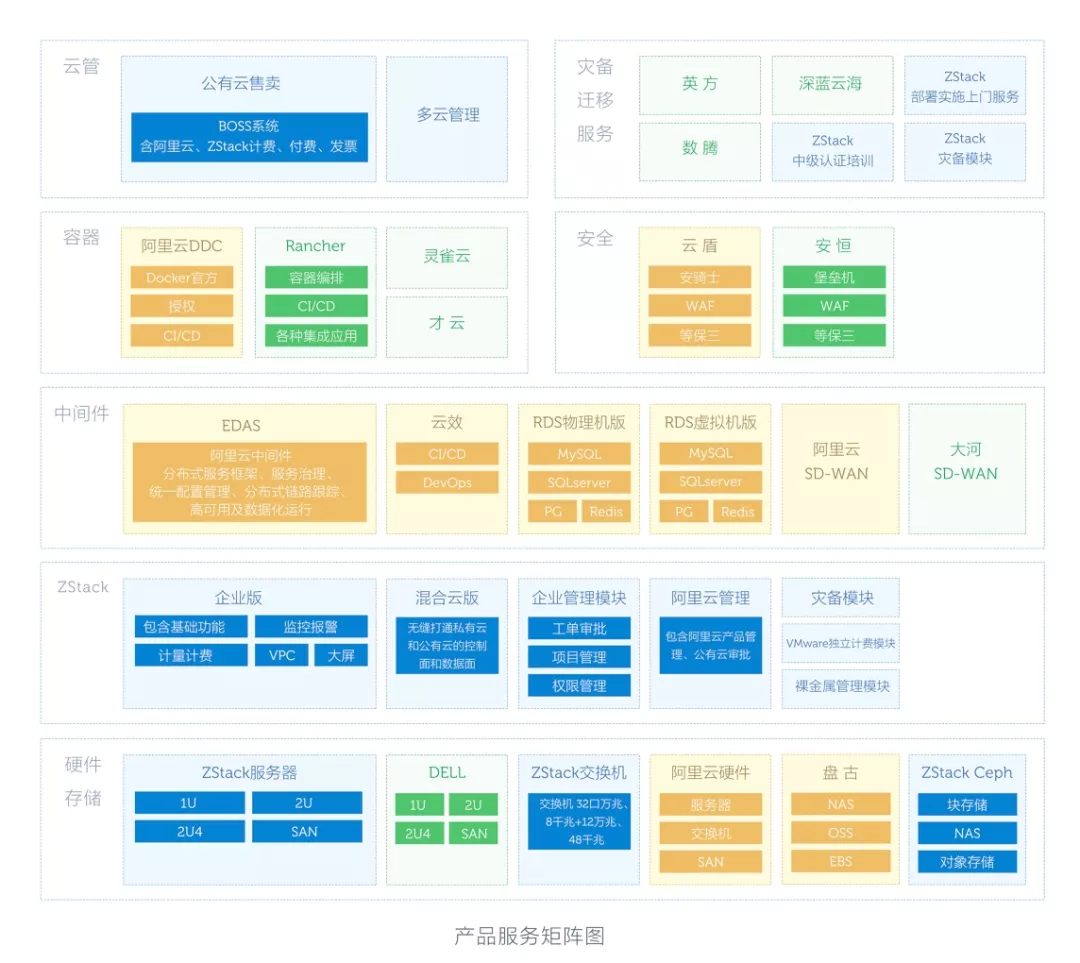The width and height of the screenshot is (1080, 963).
Task: Select 包含基础功能 under 企业版
Action: [x=191, y=627]
